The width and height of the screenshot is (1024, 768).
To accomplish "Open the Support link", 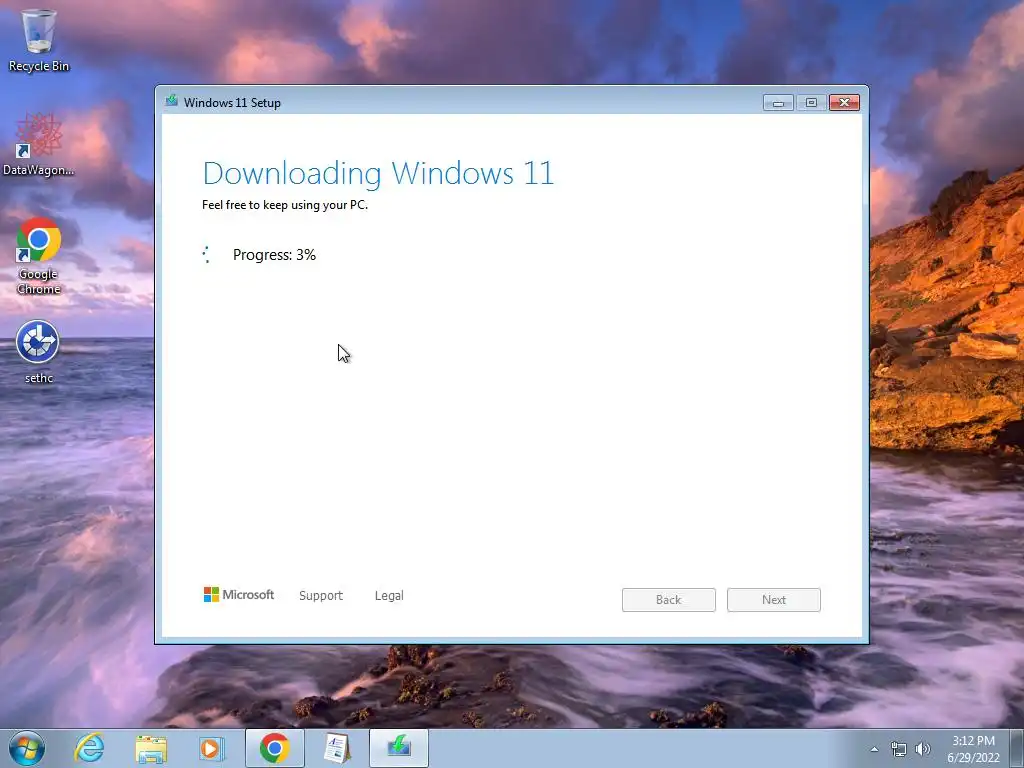I will [321, 596].
